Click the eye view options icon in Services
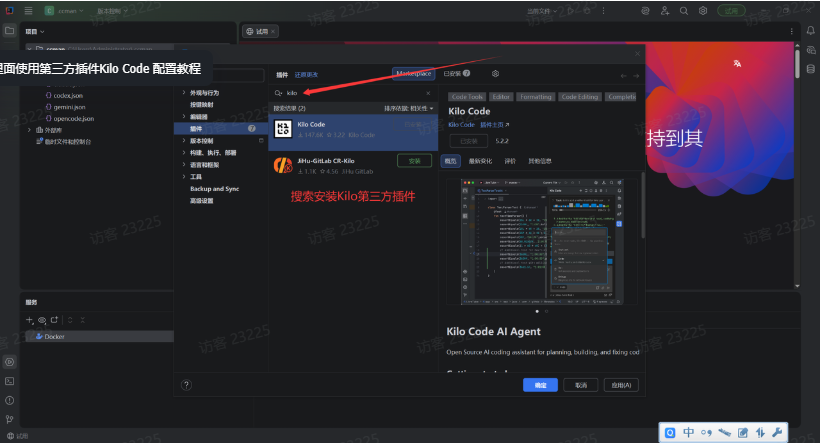The width and height of the screenshot is (820, 443). point(42,320)
